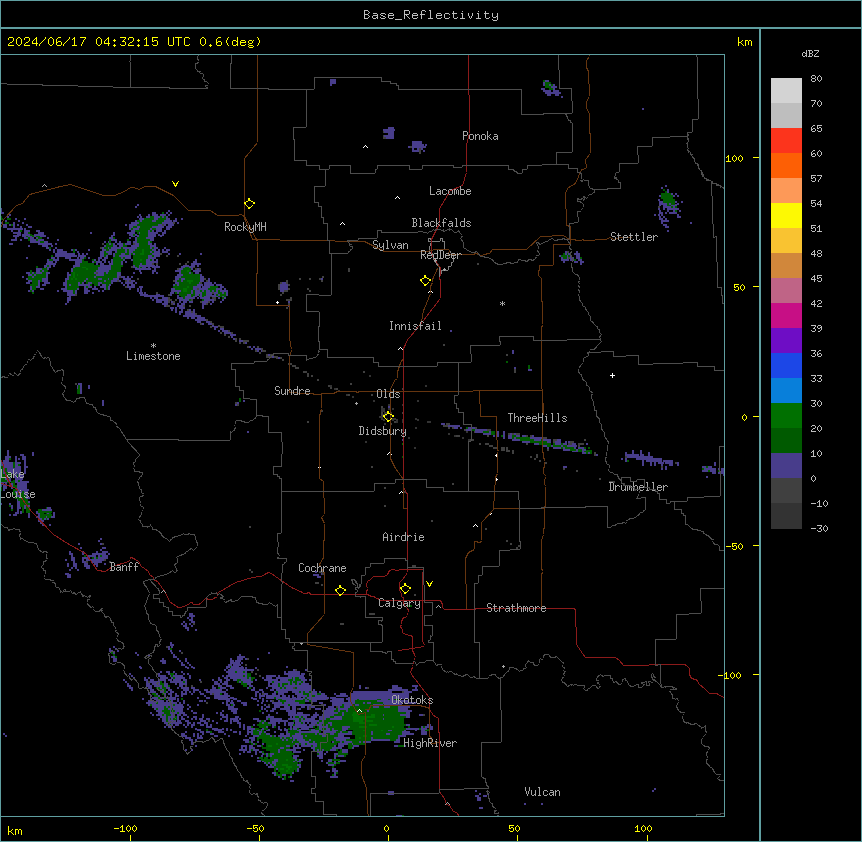Click the Vulcan label
The image size is (862, 842).
pos(543,792)
